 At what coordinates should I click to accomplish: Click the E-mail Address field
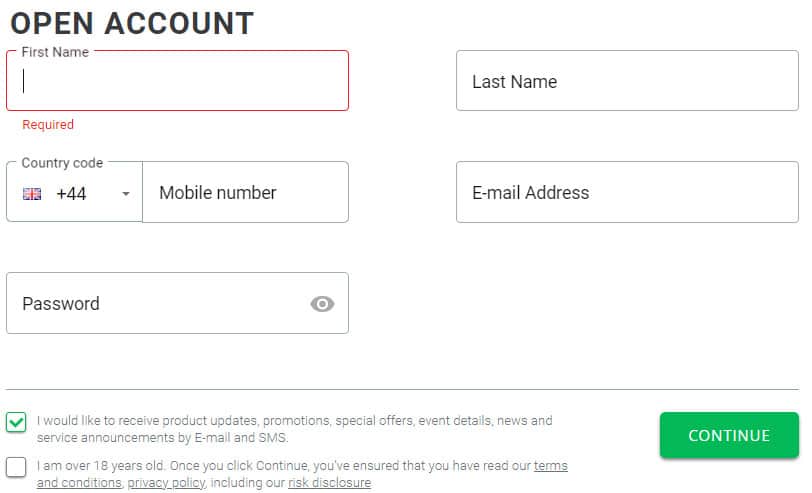627,192
